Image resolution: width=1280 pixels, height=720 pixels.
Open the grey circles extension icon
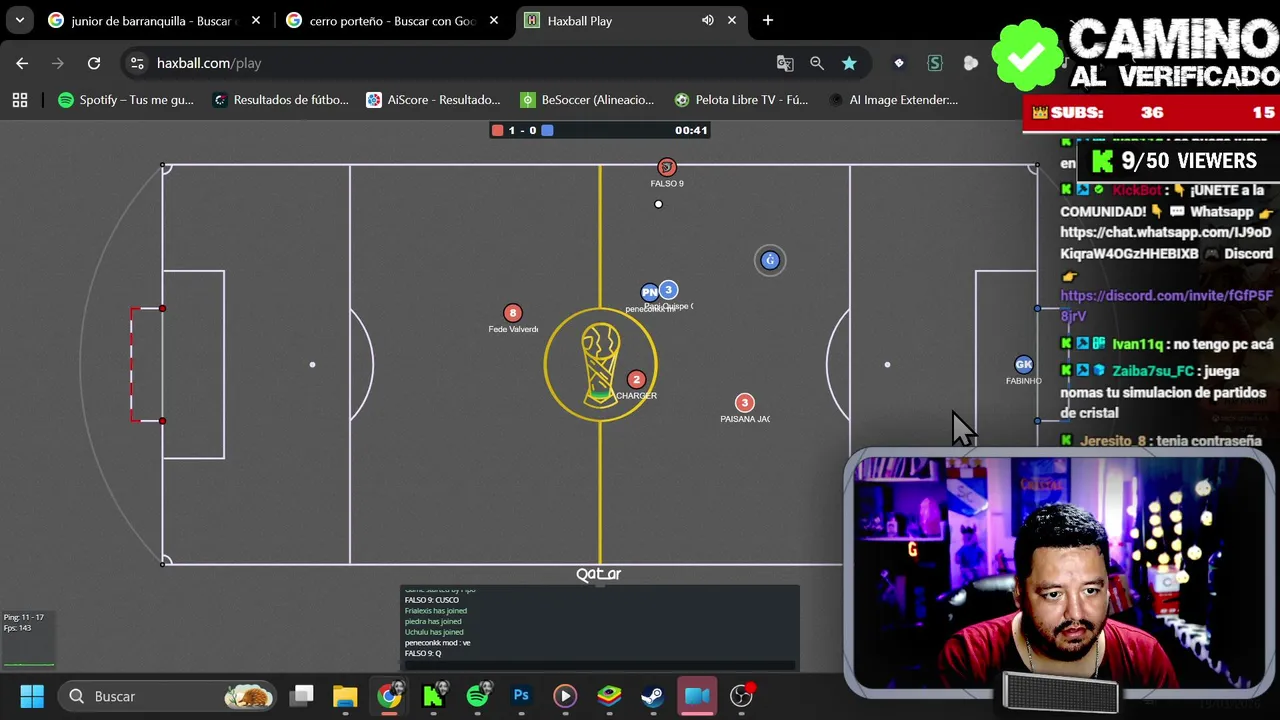click(970, 63)
